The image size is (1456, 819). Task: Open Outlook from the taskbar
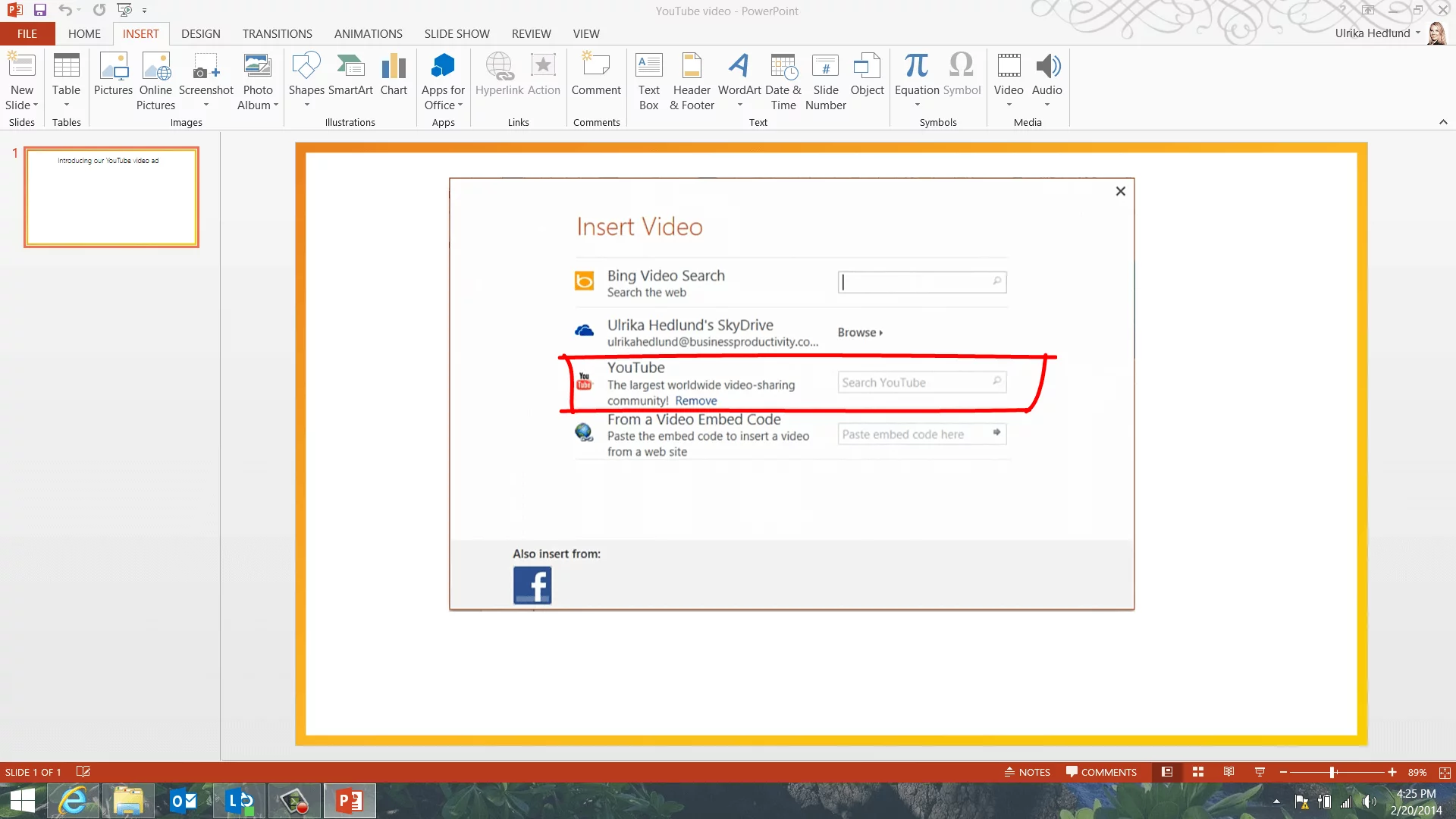coord(184,801)
